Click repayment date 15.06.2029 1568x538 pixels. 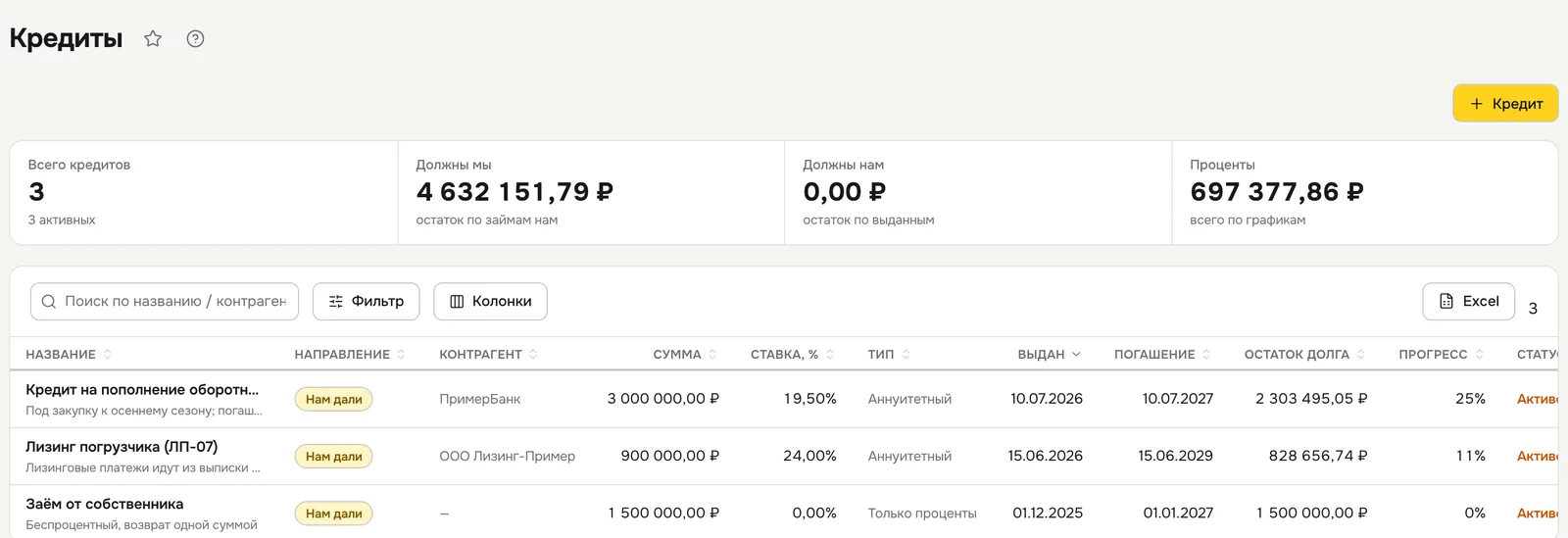(x=1176, y=456)
